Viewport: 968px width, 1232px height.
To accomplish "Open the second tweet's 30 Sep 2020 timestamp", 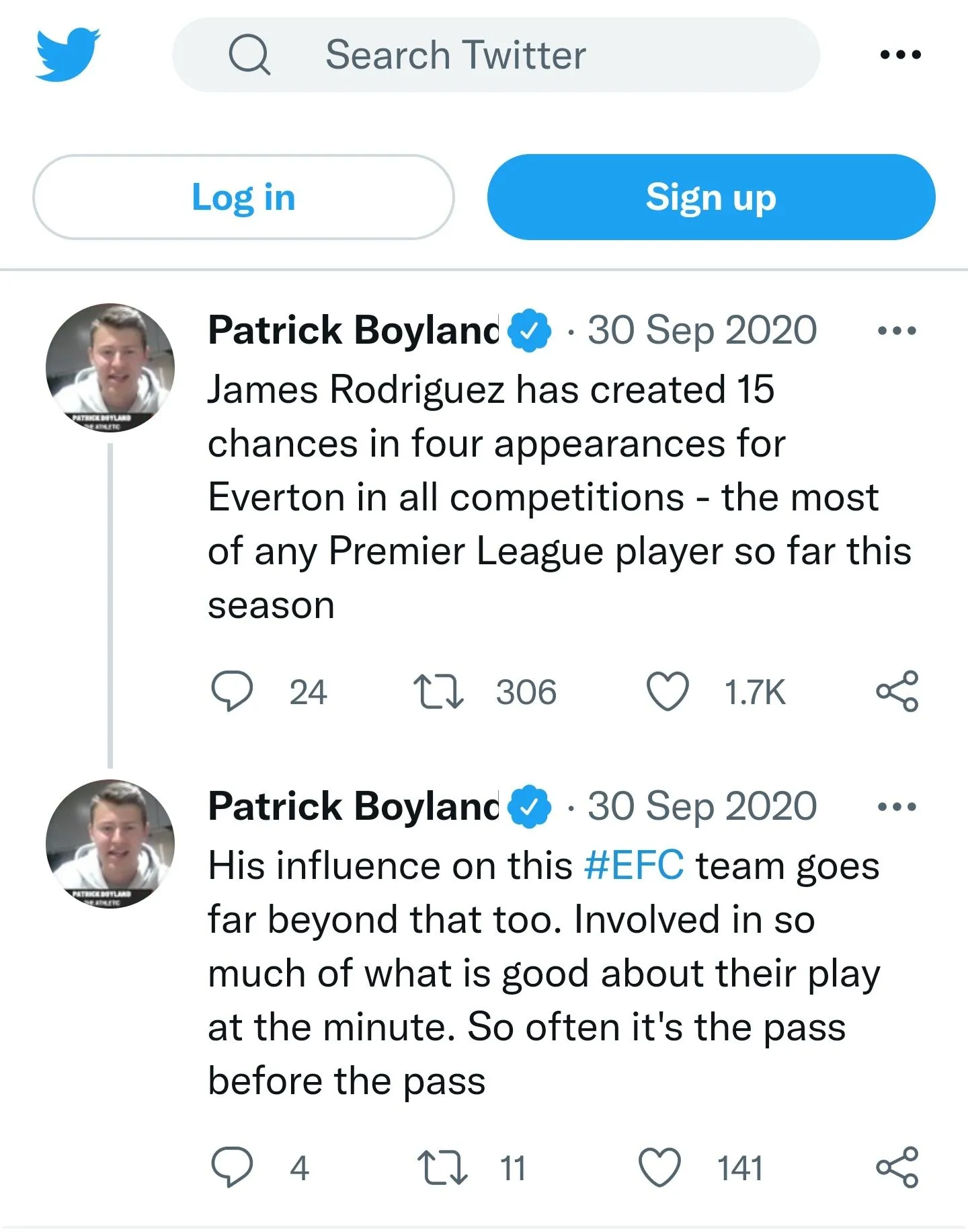I will pos(702,806).
